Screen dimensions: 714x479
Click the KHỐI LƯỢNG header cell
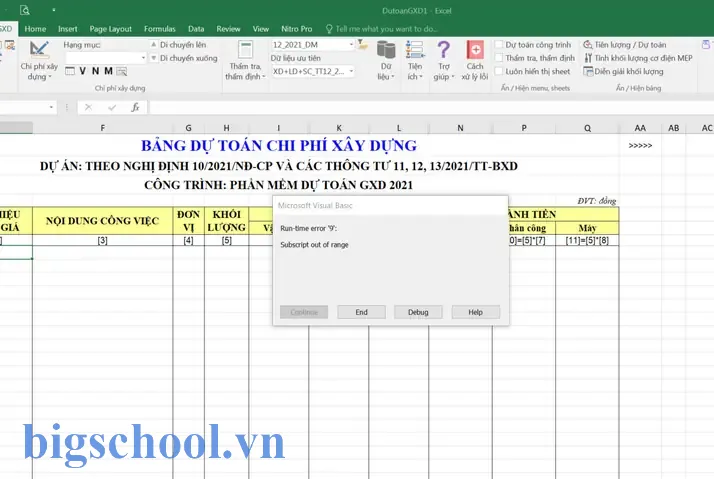226,221
